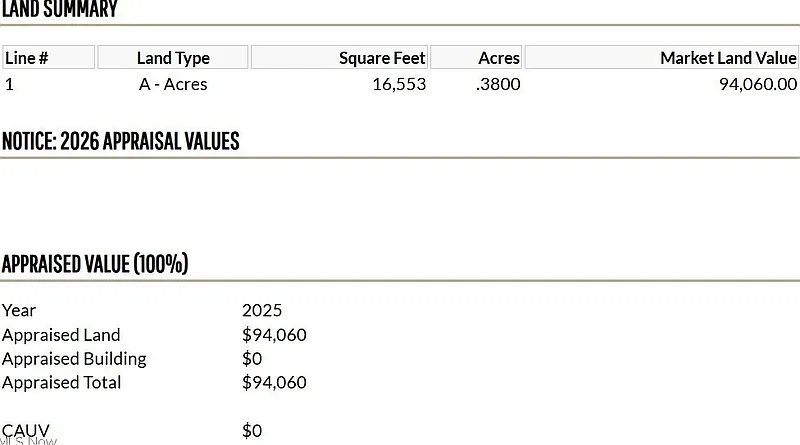The image size is (800, 445).
Task: Click the Appraised Building label
Action: pyautogui.click(x=74, y=358)
